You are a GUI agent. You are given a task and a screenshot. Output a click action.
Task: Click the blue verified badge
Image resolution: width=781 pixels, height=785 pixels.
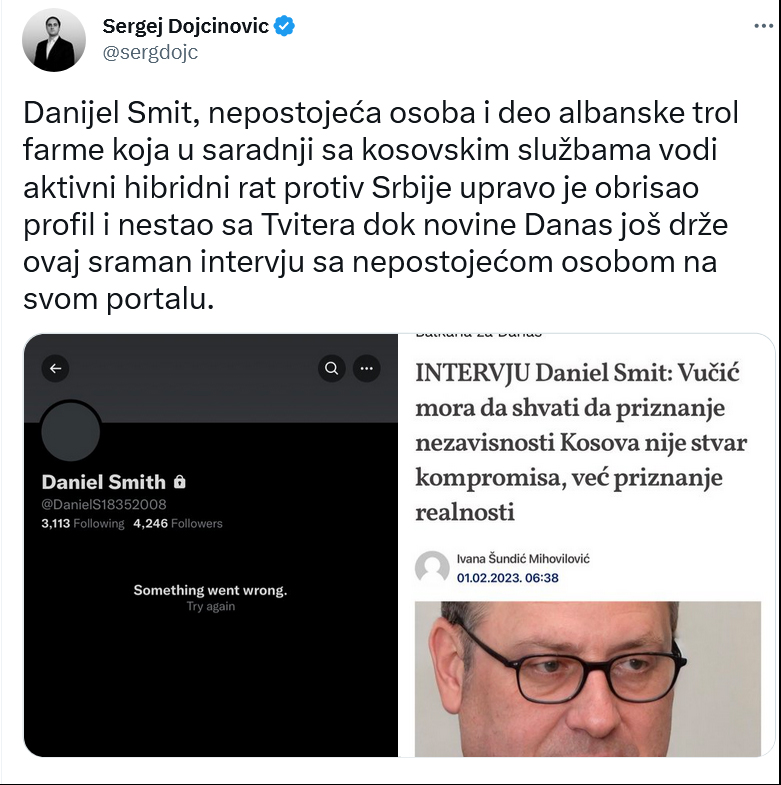pyautogui.click(x=284, y=26)
